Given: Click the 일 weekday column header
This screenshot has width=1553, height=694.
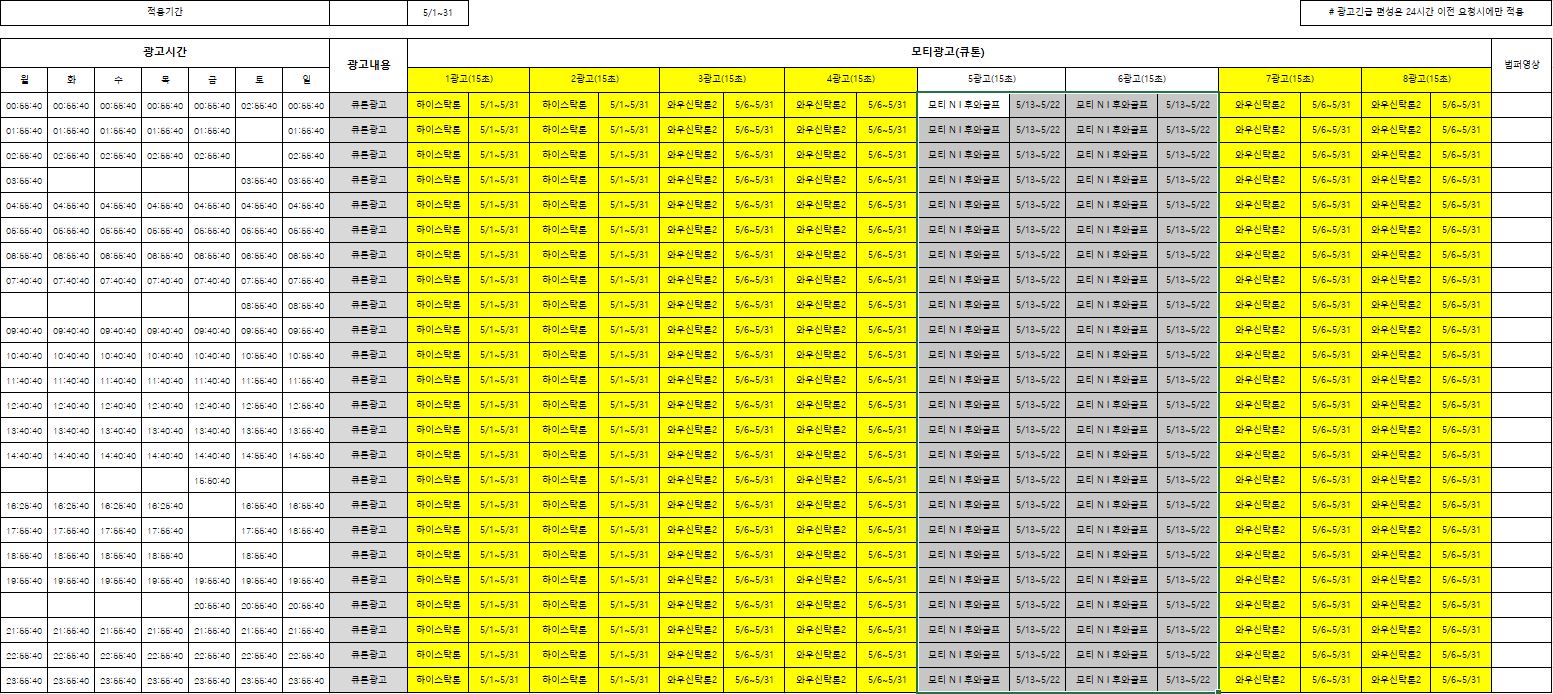Looking at the screenshot, I should tap(306, 79).
